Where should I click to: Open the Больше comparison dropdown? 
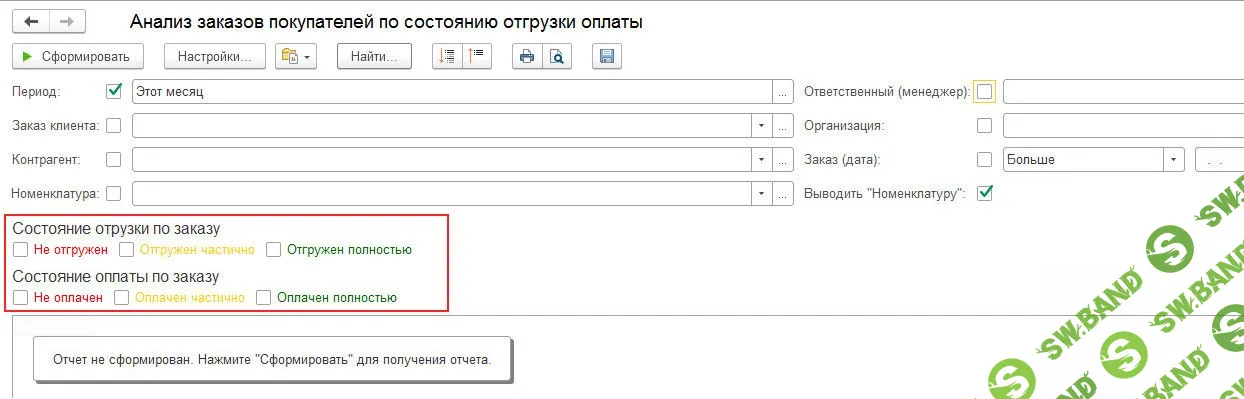click(x=1175, y=159)
